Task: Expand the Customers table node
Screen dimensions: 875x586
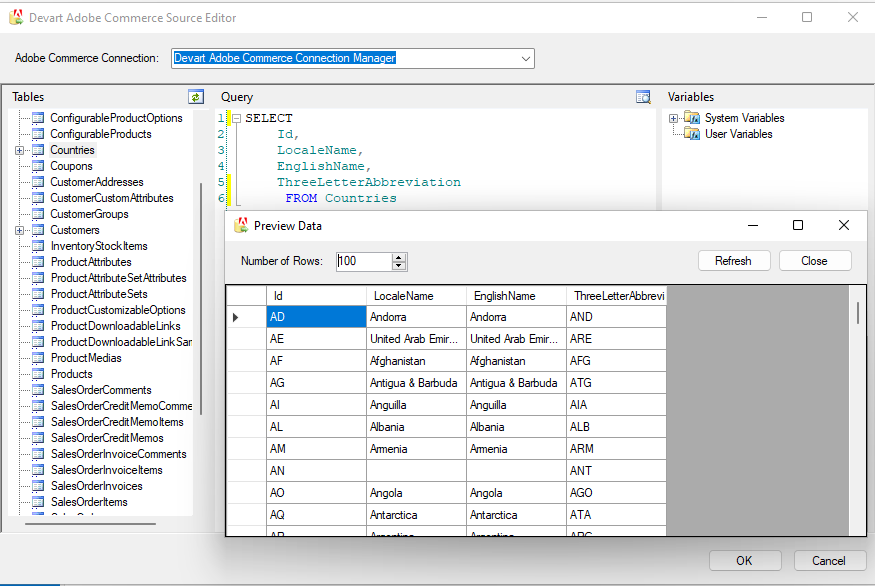Action: click(x=19, y=230)
